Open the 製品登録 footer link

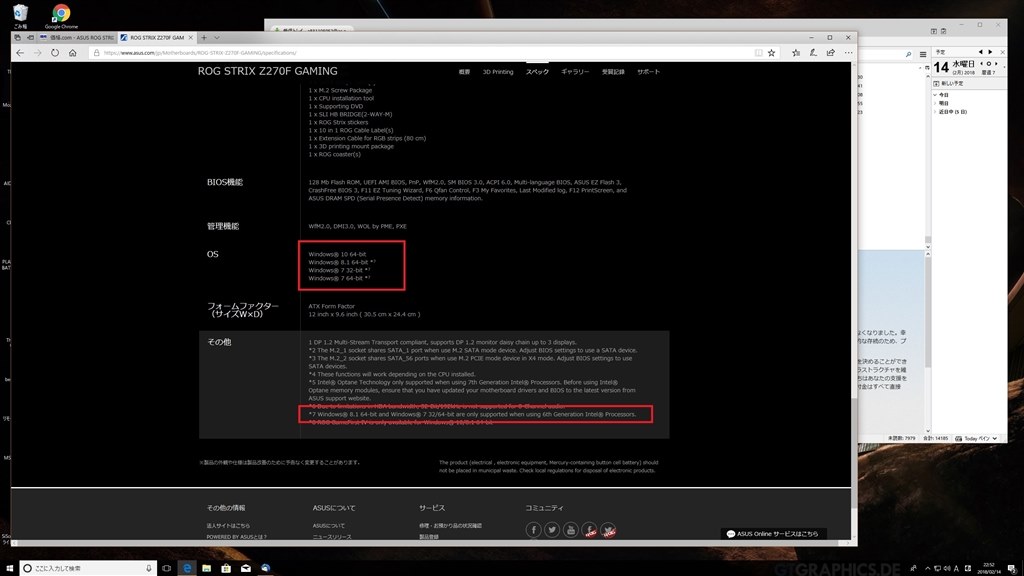tap(428, 537)
